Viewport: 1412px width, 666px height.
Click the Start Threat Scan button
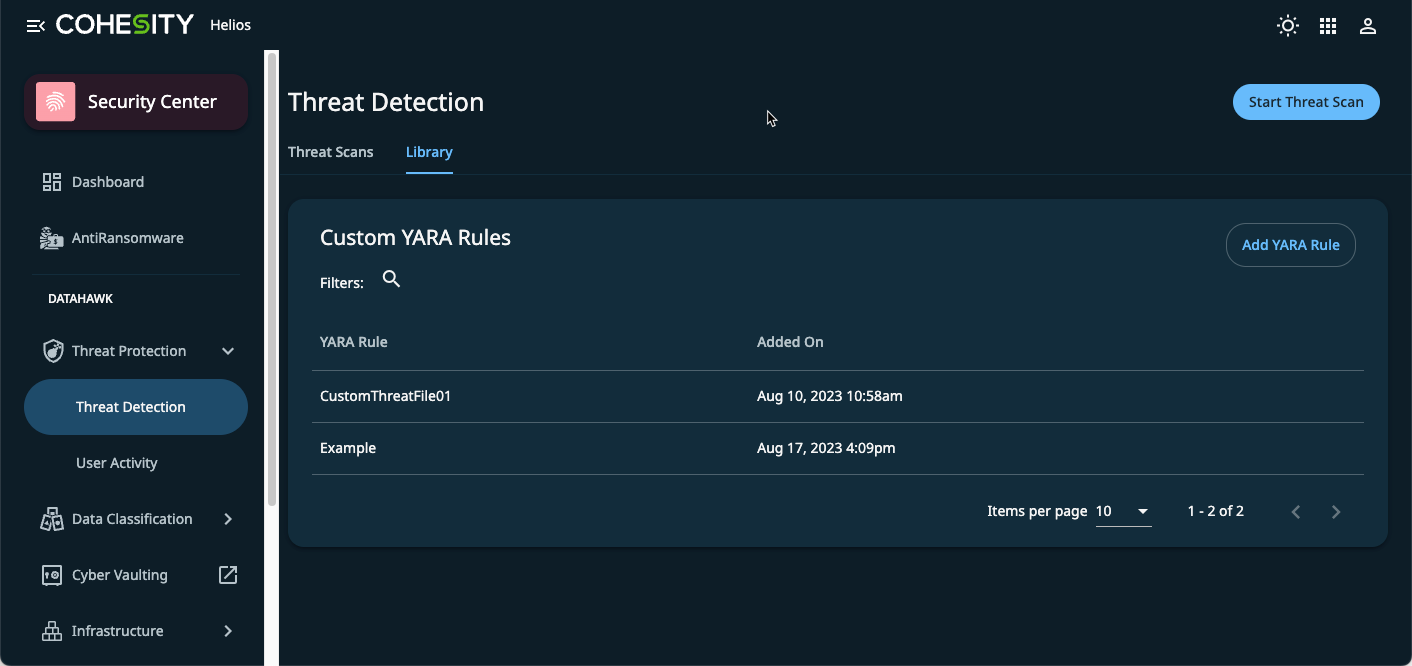pos(1306,102)
